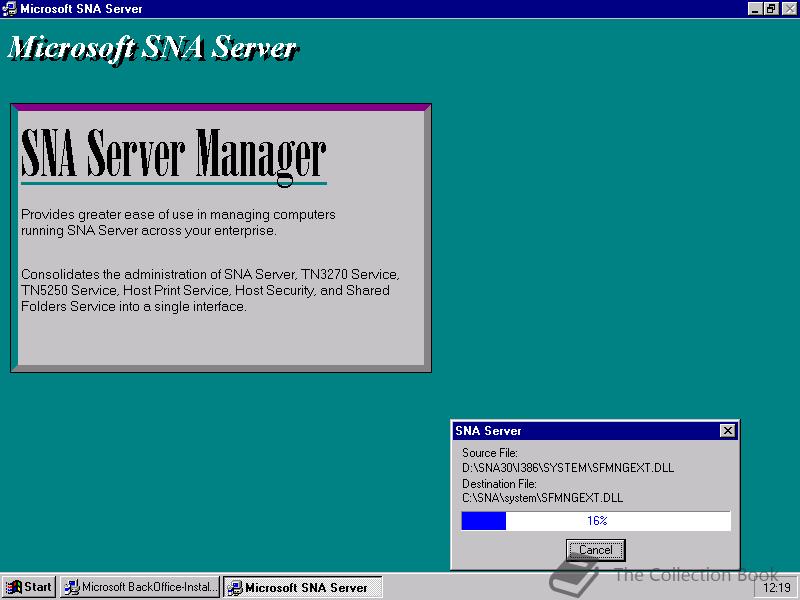The image size is (800, 600).
Task: Restore the Microsoft SNA Server window
Action: 771,9
